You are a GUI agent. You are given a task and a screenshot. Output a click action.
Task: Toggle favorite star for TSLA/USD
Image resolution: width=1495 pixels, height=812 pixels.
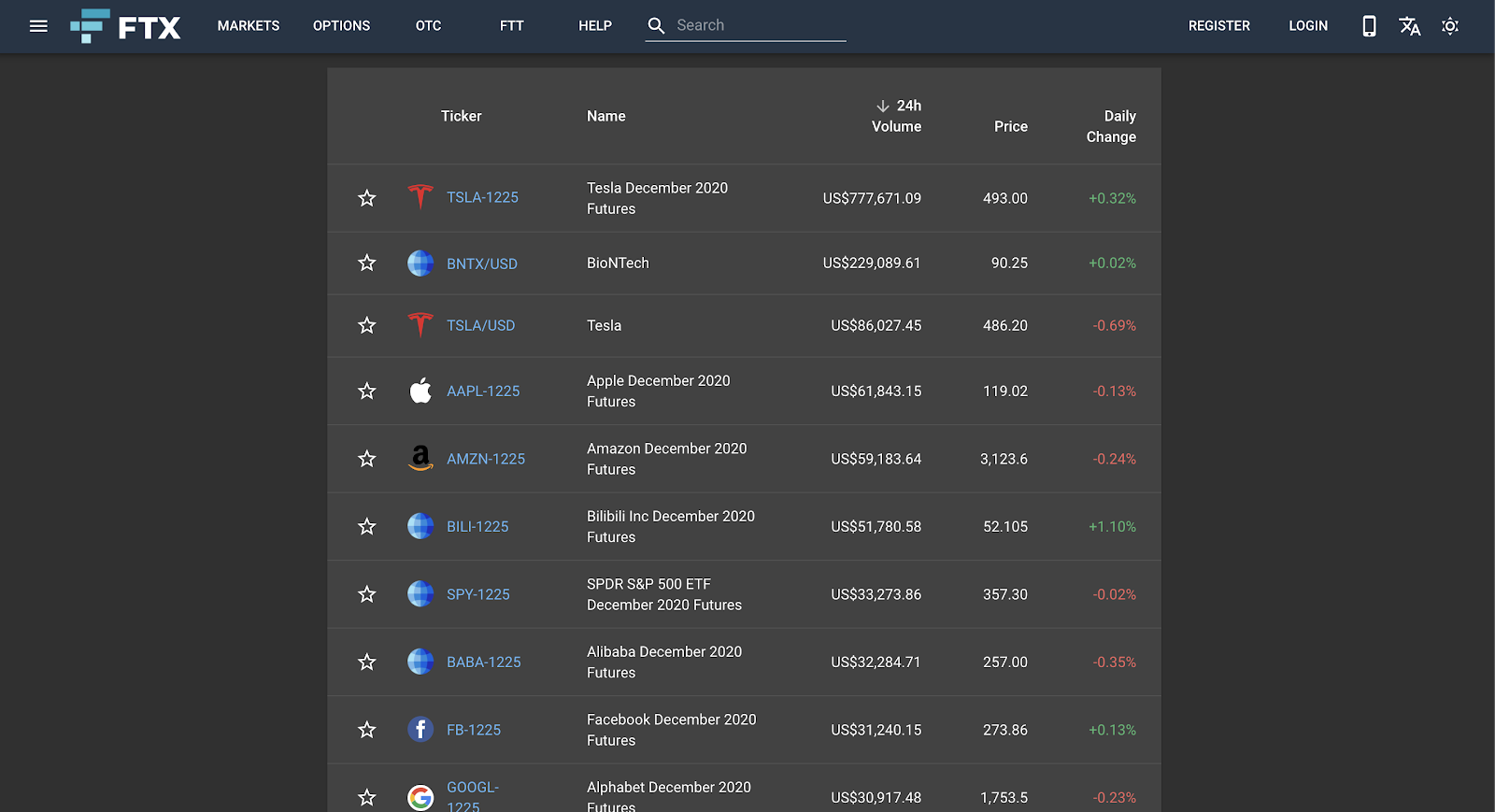pyautogui.click(x=367, y=325)
